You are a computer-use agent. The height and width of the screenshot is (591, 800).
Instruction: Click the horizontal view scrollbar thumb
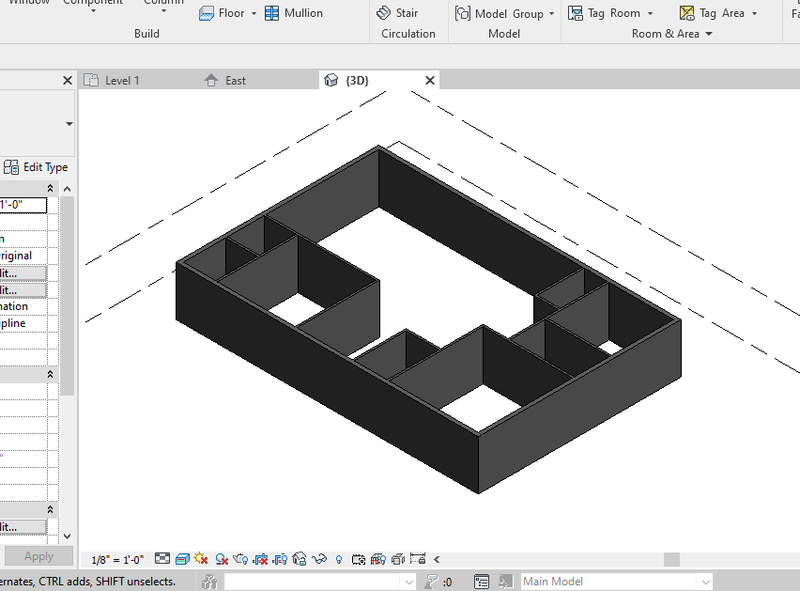(671, 559)
